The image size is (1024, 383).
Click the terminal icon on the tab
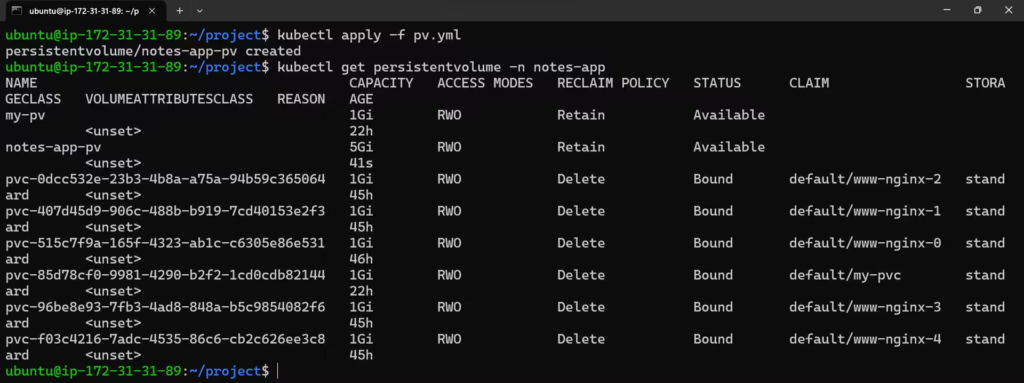pos(17,10)
